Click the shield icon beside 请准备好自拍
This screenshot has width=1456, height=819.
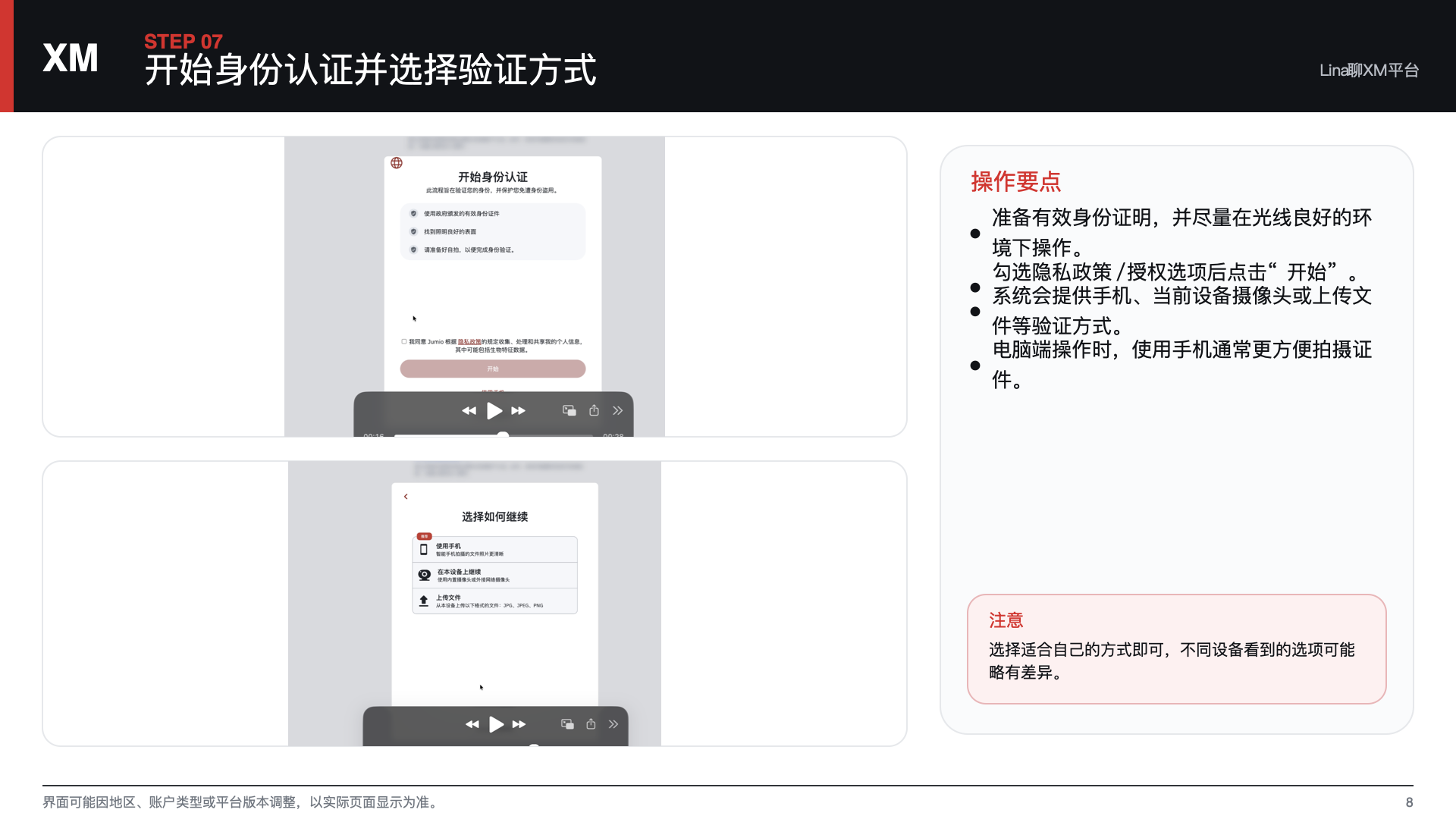(x=413, y=250)
